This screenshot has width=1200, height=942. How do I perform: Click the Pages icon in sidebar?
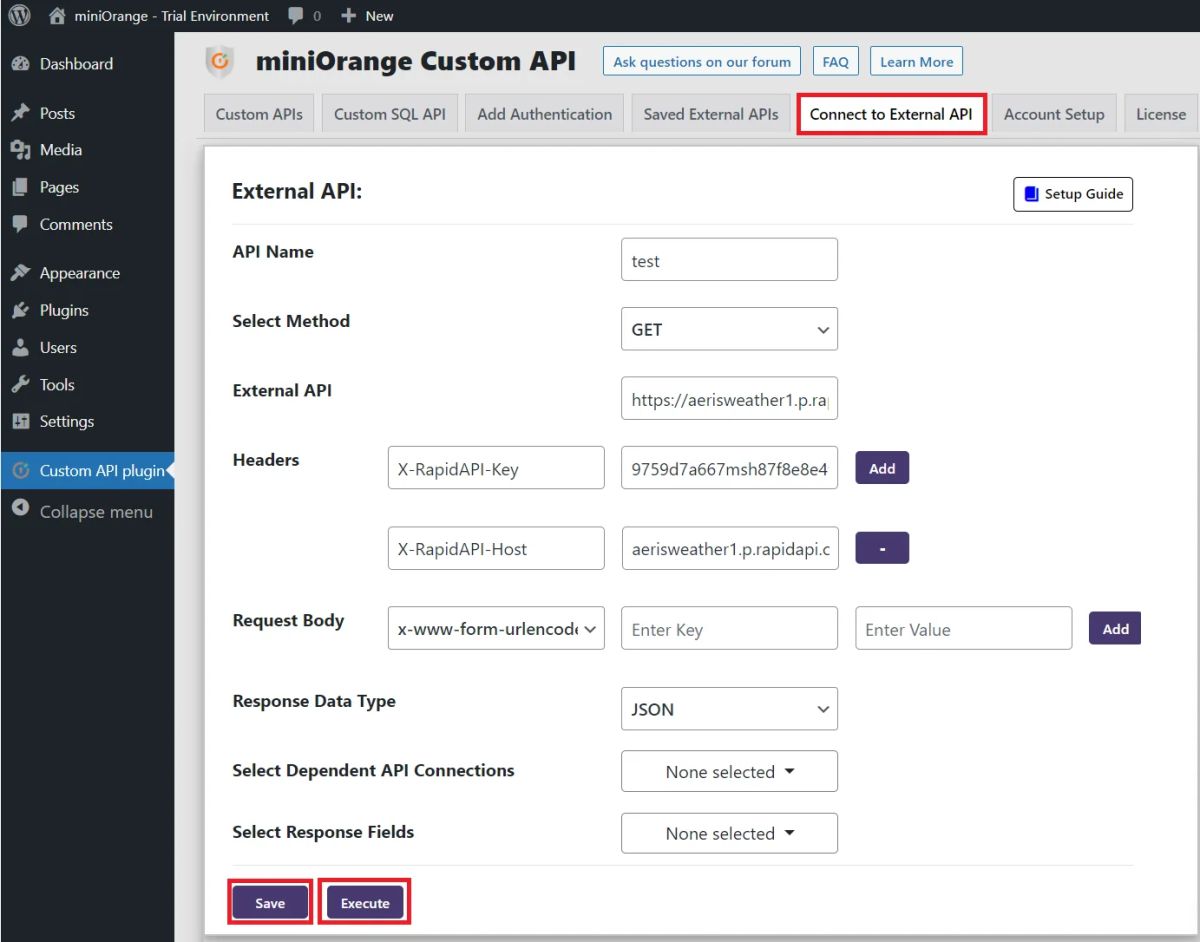coord(20,187)
